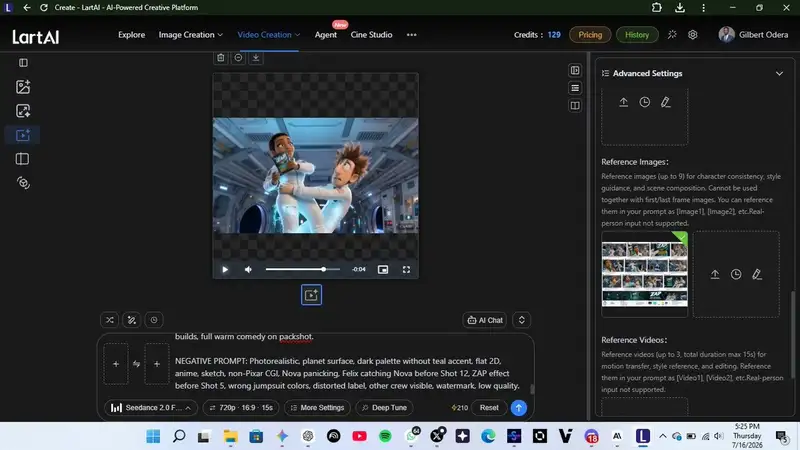Draw/edit icon in top Advanced Settings slot

tap(665, 102)
